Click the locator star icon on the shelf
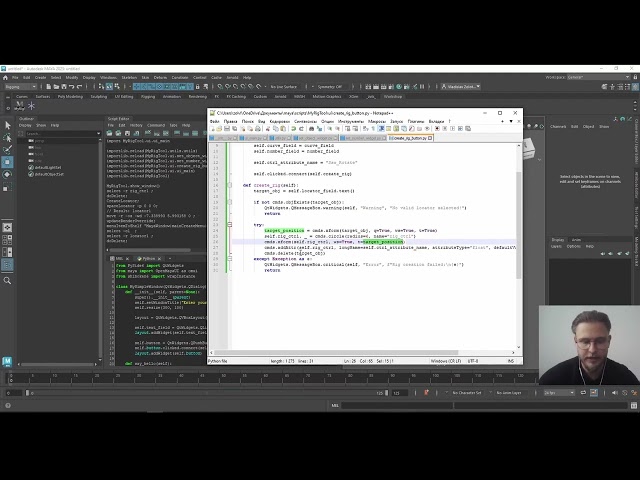This screenshot has width=640, height=480. coord(31,107)
